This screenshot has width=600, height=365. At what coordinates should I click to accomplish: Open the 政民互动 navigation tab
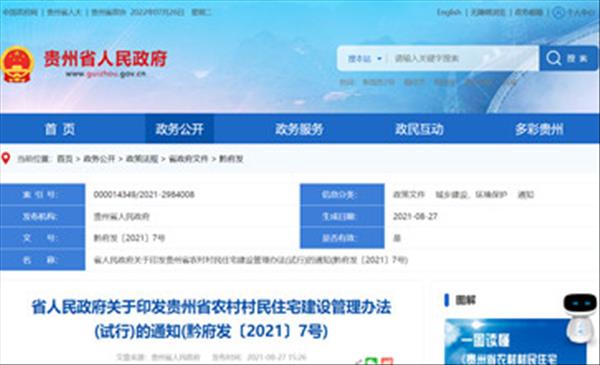419,129
